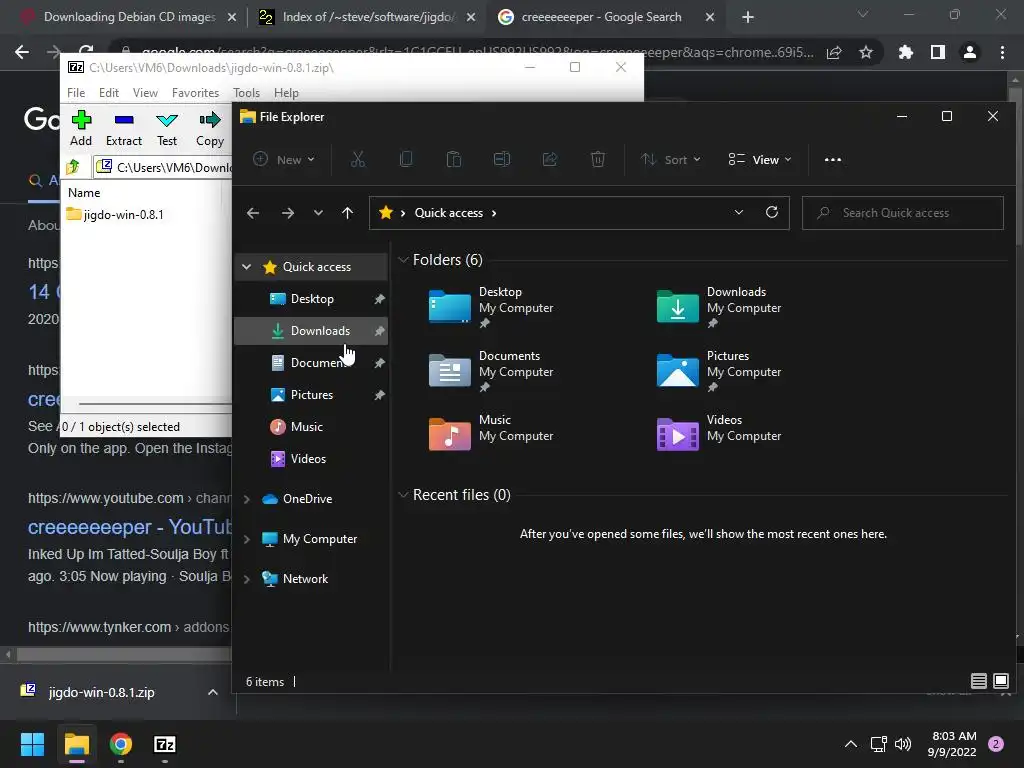The height and width of the screenshot is (768, 1024).
Task: Open the 7-Zip View menu
Action: 145,93
